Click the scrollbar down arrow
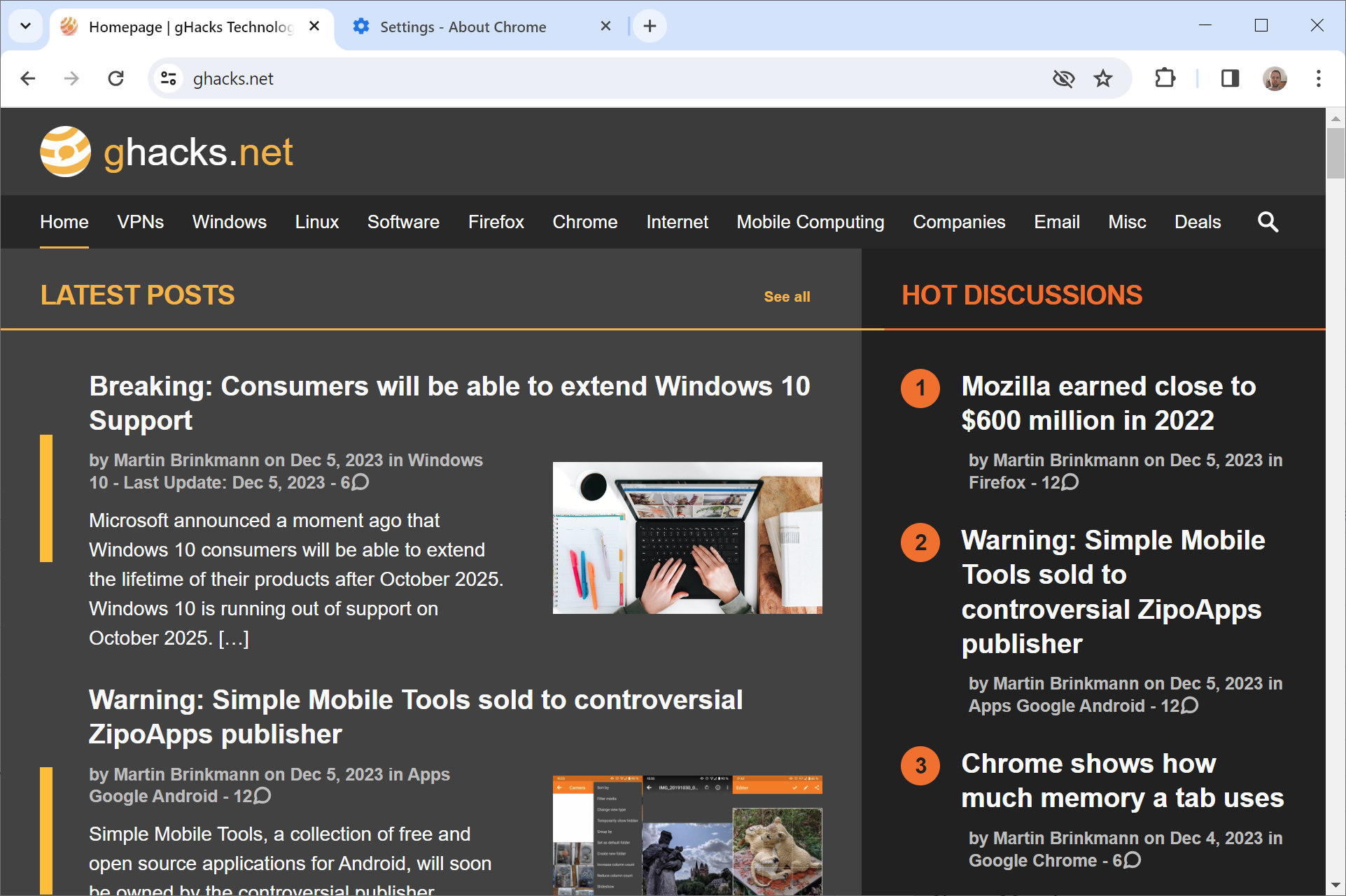1346x896 pixels. click(1336, 885)
